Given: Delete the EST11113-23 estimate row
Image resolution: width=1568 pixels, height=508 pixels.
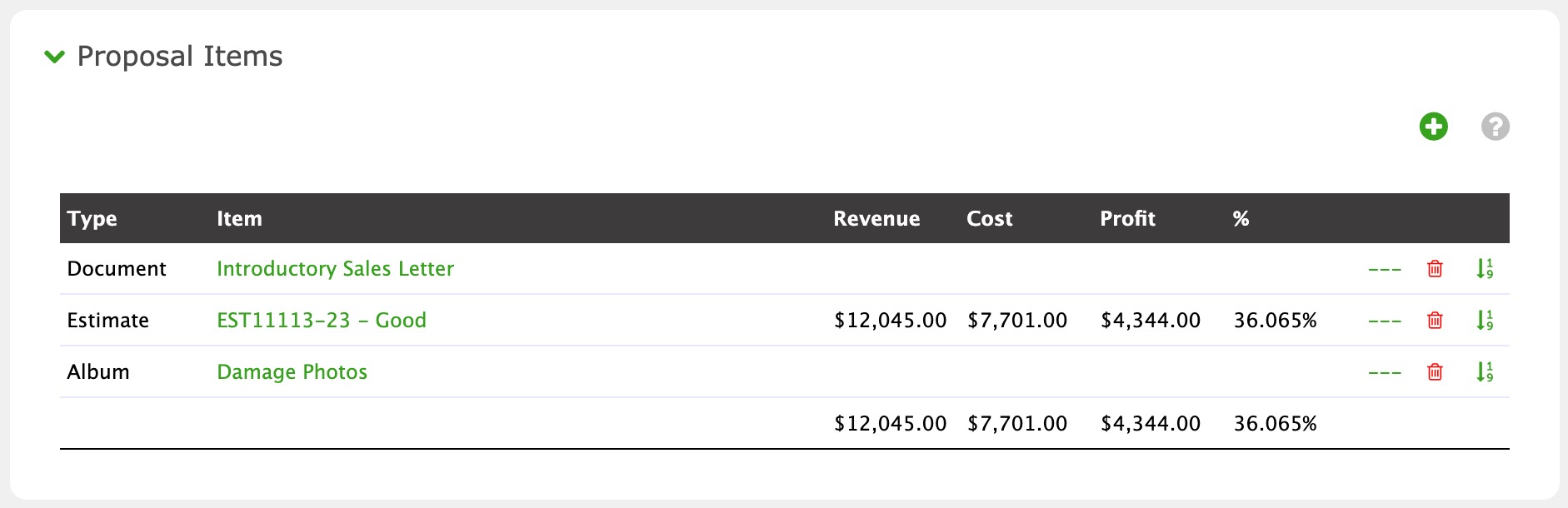Looking at the screenshot, I should [x=1435, y=321].
